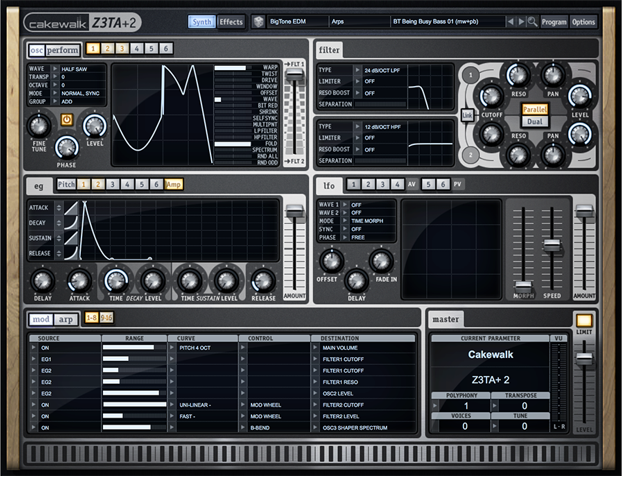This screenshot has height=477, width=623.
Task: Open the Program menu button
Action: coord(554,22)
